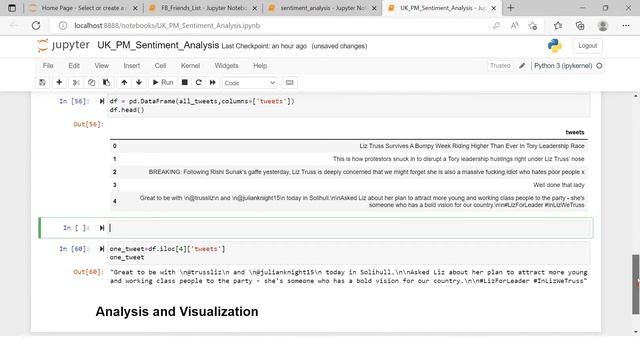Click the Logout button
640x360 pixels.
(587, 46)
